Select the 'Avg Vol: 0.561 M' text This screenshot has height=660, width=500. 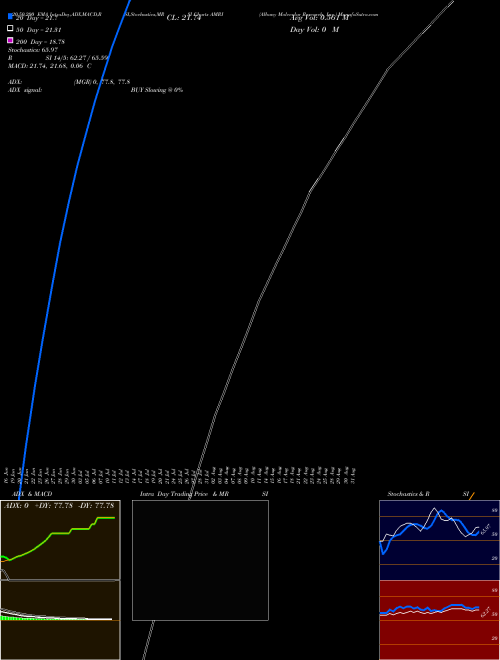pyautogui.click(x=319, y=18)
